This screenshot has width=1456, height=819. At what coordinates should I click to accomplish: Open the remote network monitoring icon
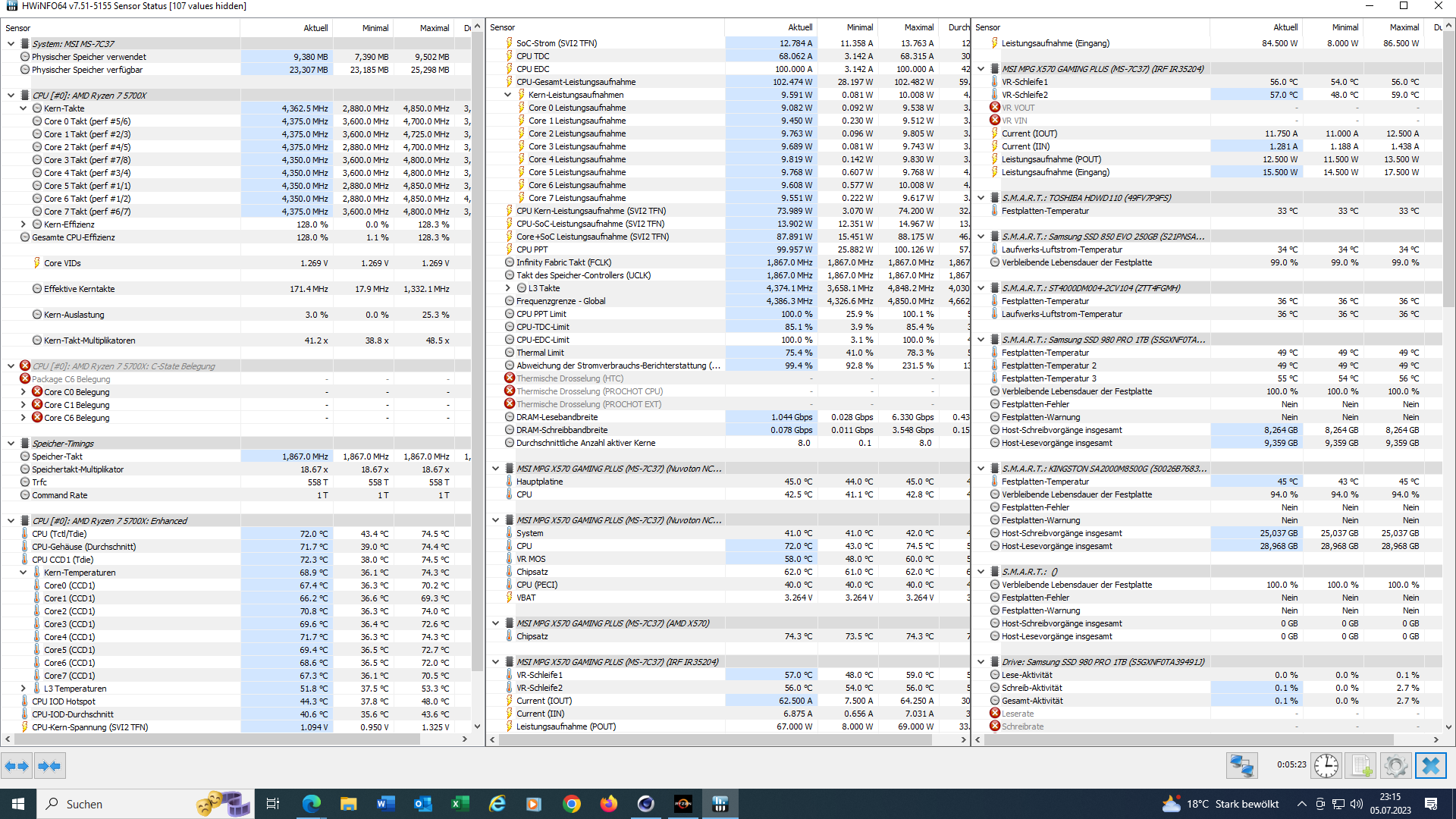1241,766
